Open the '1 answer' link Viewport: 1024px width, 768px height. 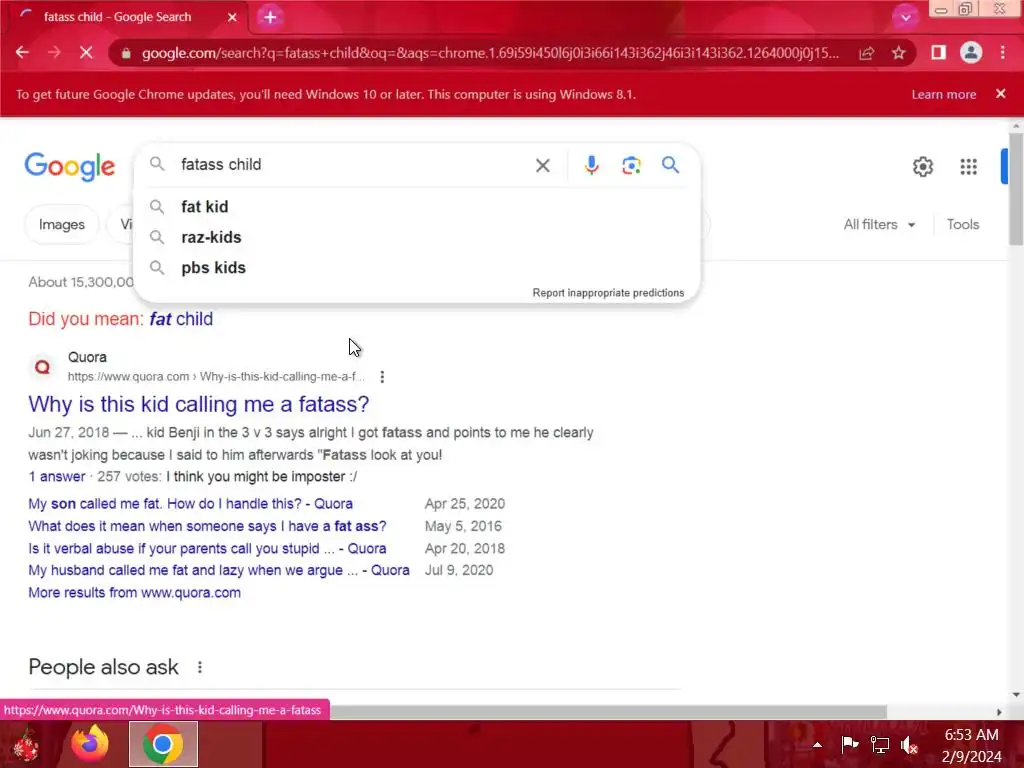tap(57, 477)
